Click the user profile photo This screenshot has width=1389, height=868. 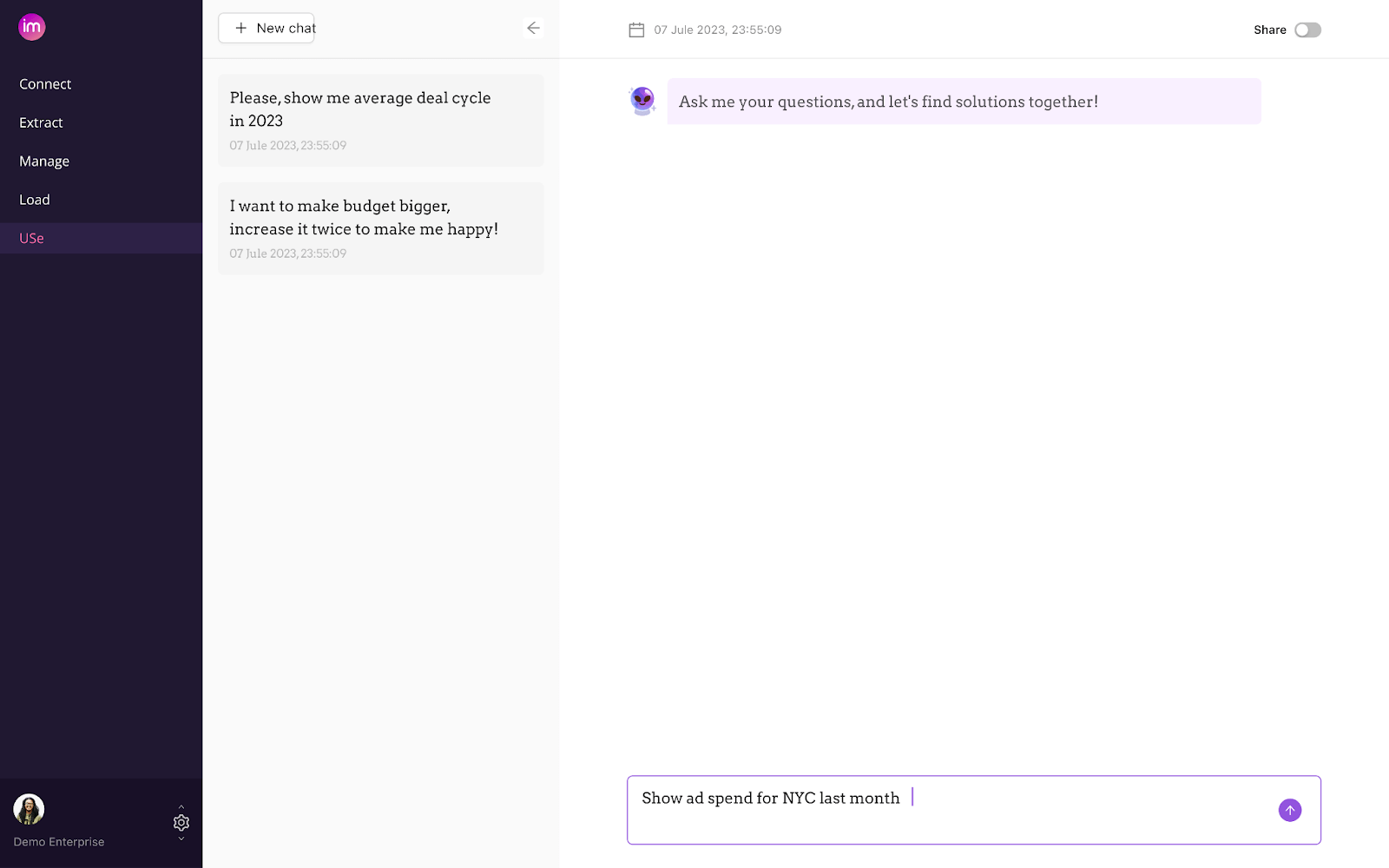click(29, 809)
